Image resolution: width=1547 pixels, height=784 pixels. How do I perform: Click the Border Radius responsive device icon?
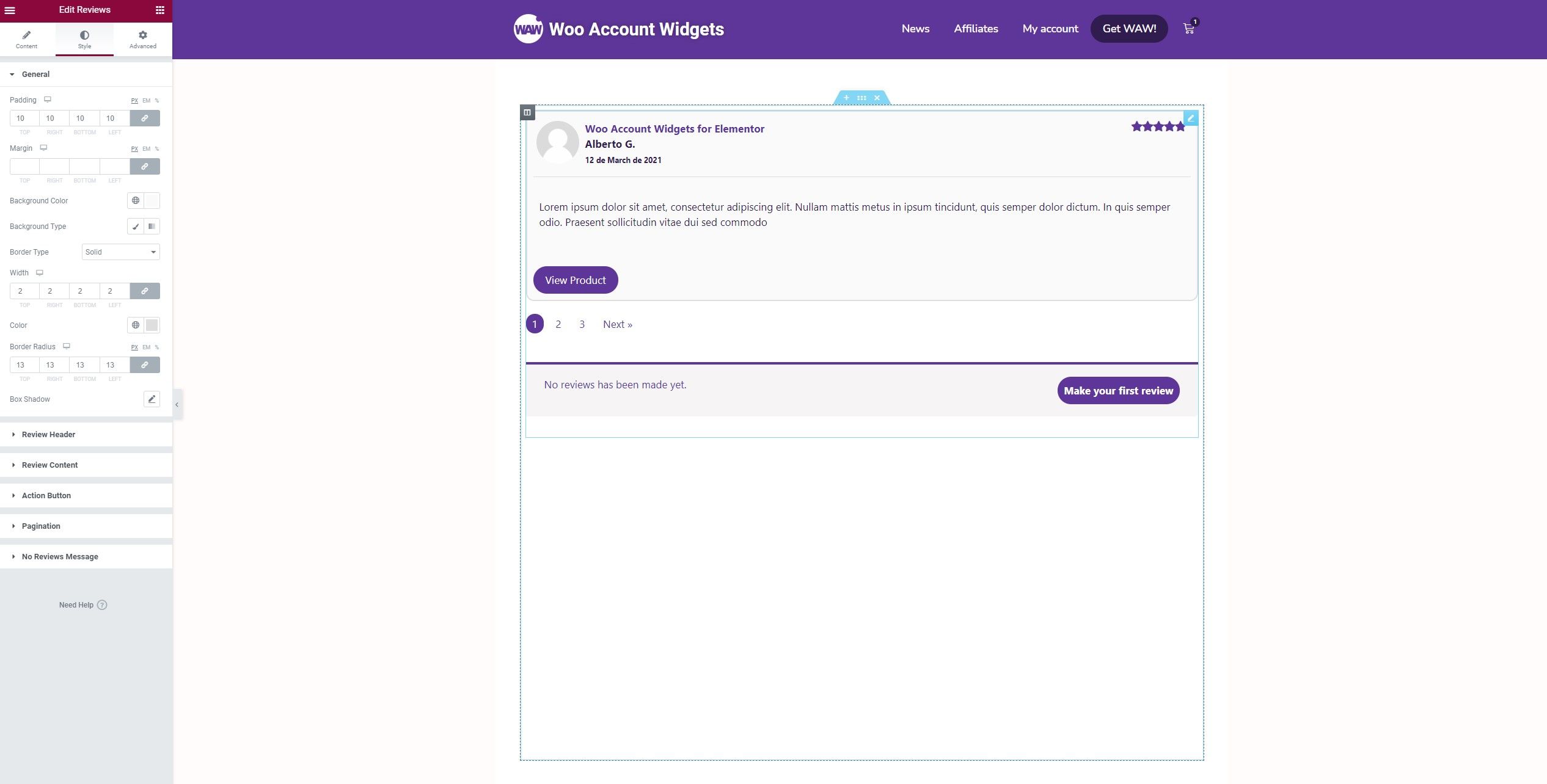click(67, 346)
